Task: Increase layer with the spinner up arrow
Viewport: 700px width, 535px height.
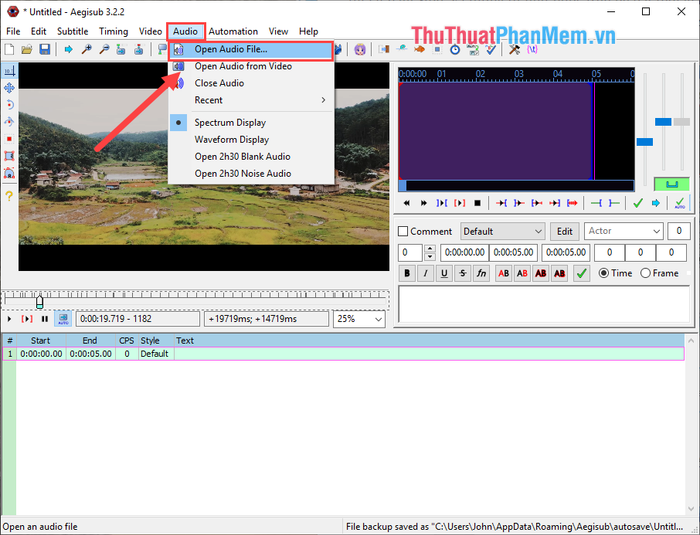Action: [429, 248]
